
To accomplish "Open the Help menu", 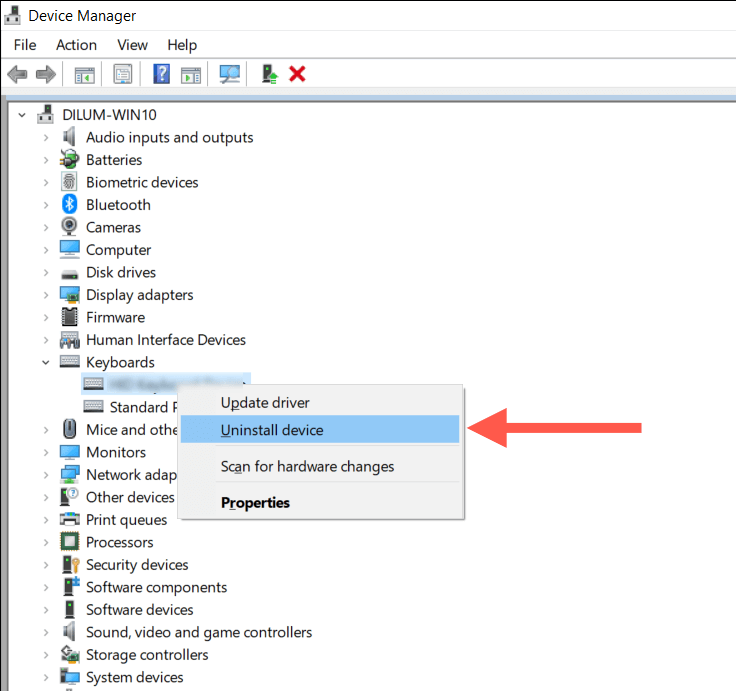I will (x=182, y=45).
